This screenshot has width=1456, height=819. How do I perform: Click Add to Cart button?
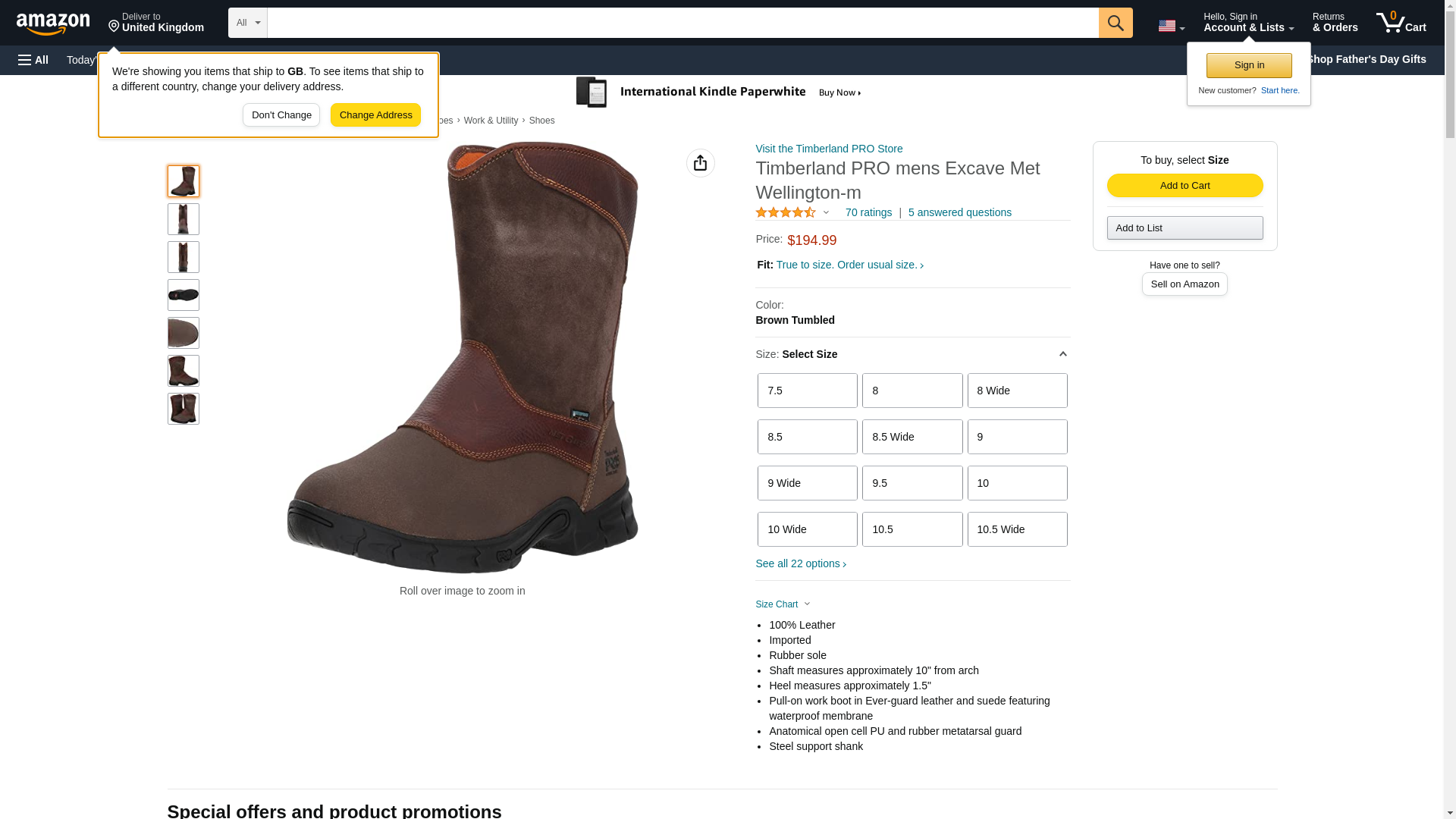click(1184, 186)
